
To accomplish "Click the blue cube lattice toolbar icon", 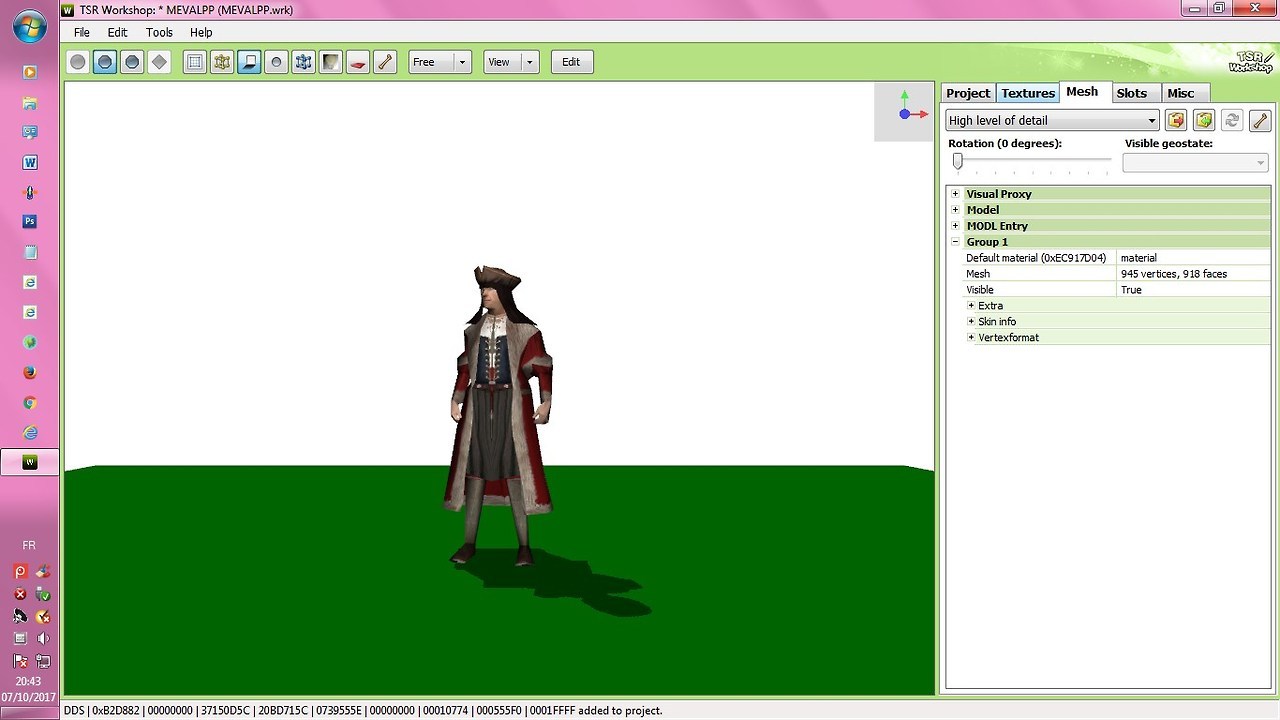I will (x=303, y=62).
